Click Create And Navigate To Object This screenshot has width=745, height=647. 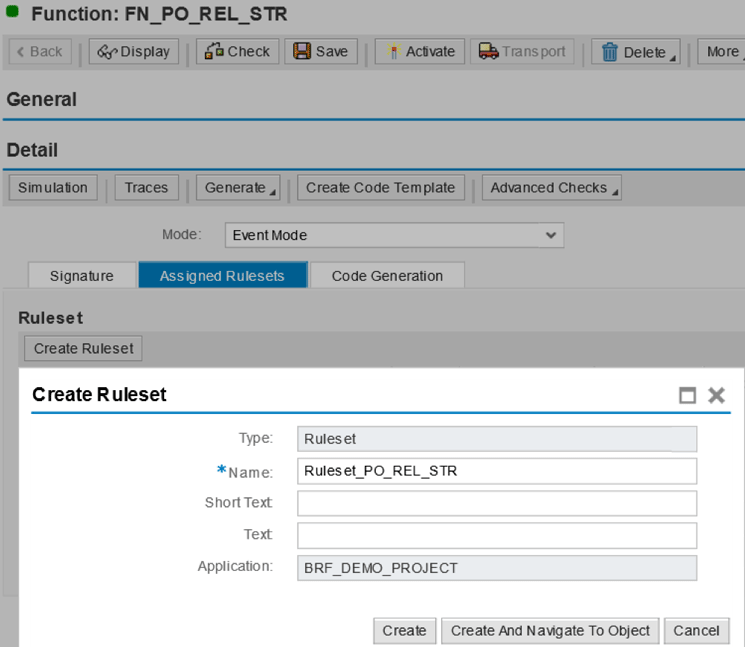pyautogui.click(x=550, y=631)
